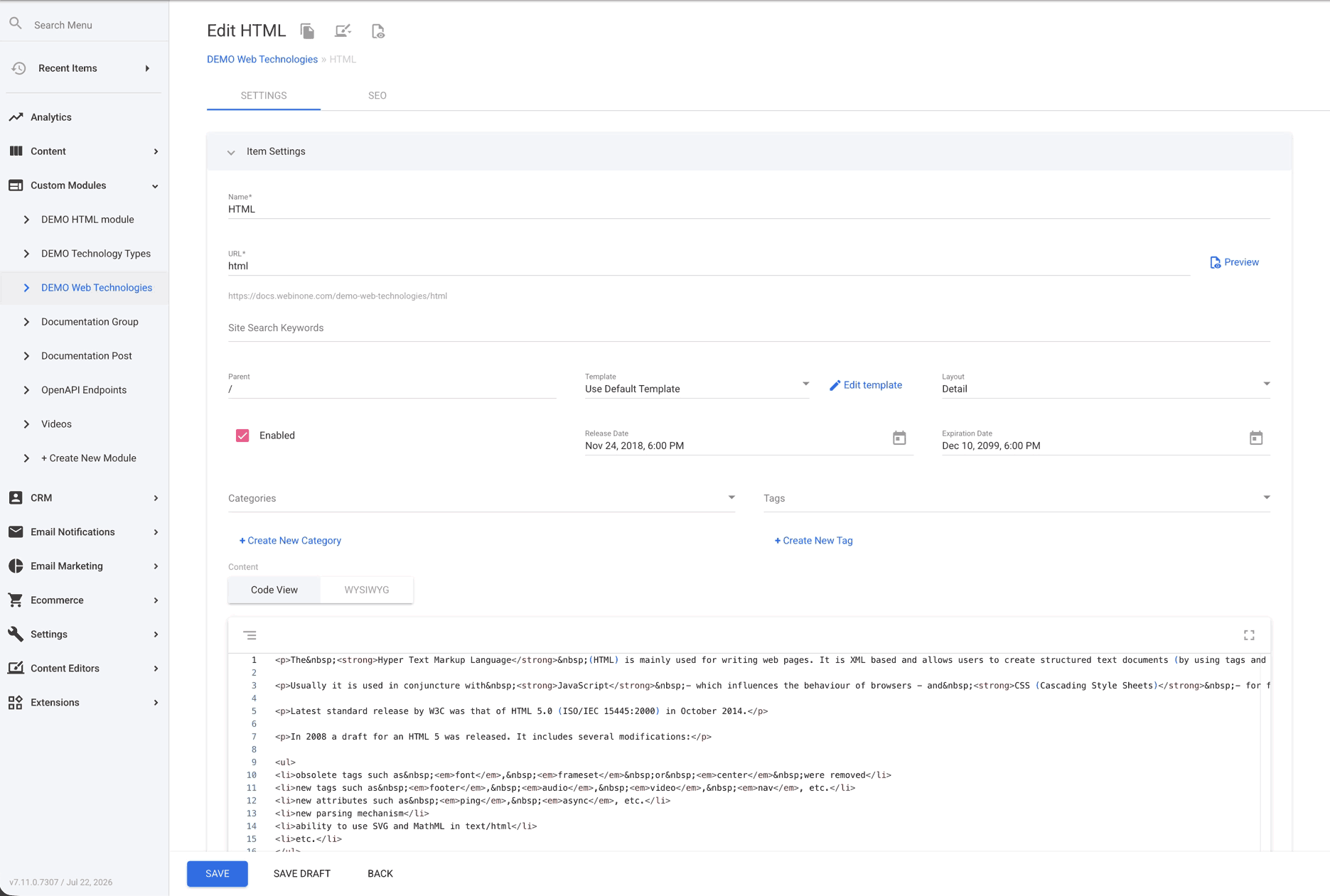Expand the Email Notifications chevron
1330x896 pixels.
click(x=156, y=532)
